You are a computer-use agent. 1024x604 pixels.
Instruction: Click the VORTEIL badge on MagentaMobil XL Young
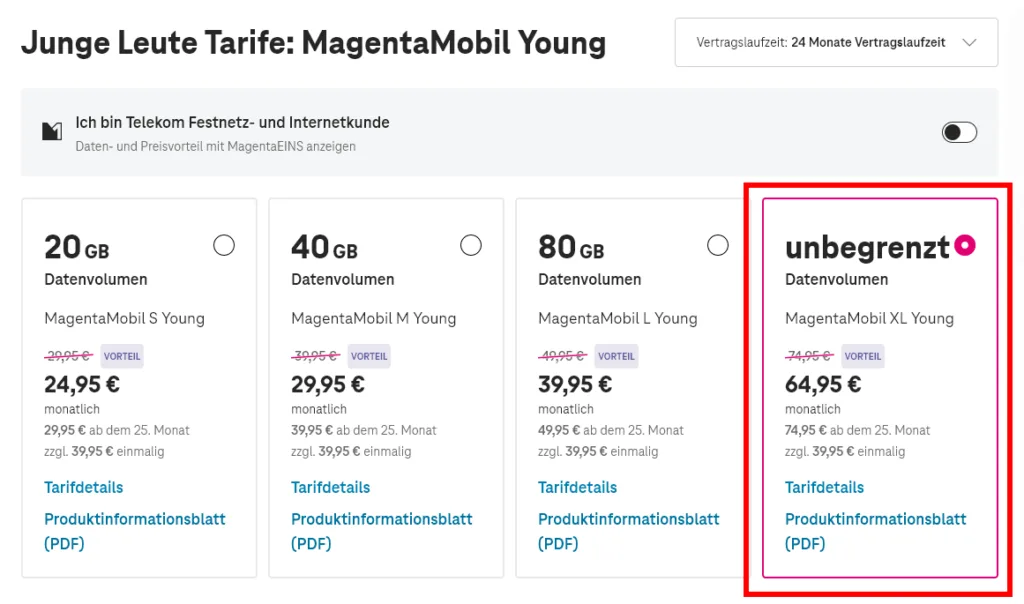tap(863, 356)
